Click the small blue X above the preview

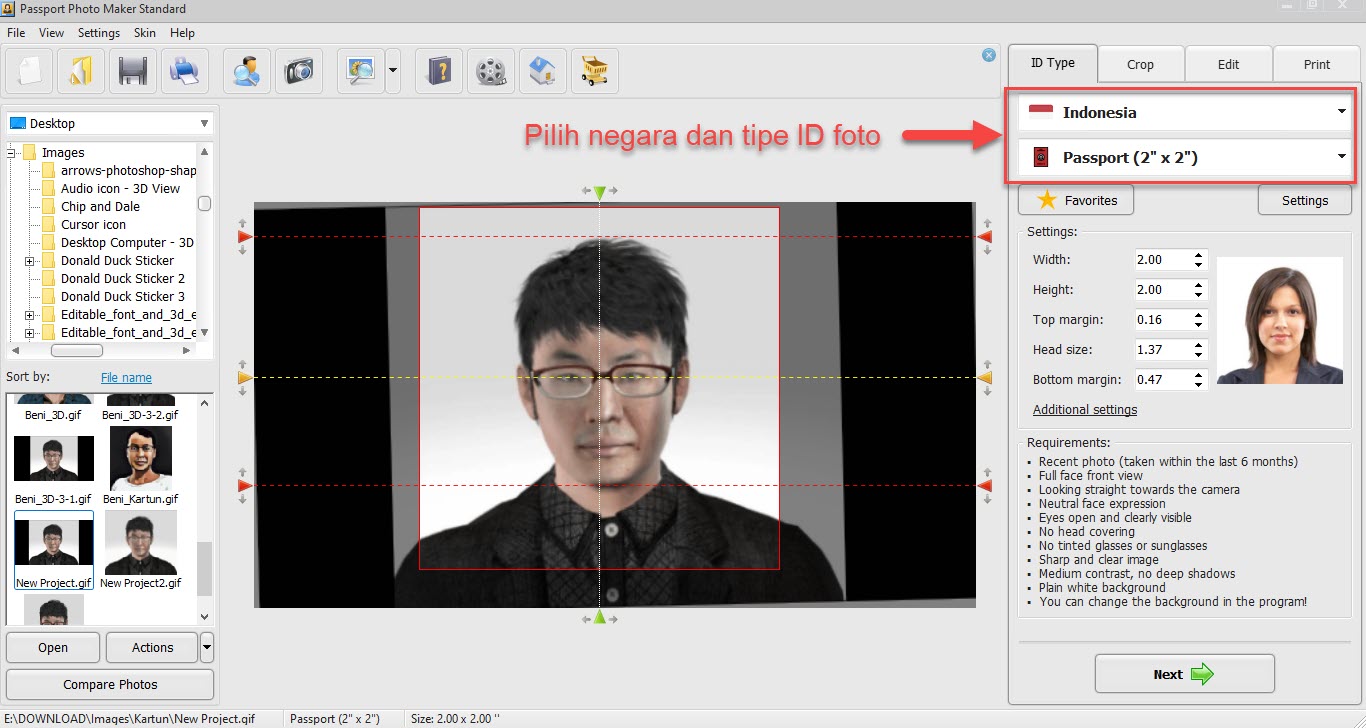pyautogui.click(x=989, y=55)
